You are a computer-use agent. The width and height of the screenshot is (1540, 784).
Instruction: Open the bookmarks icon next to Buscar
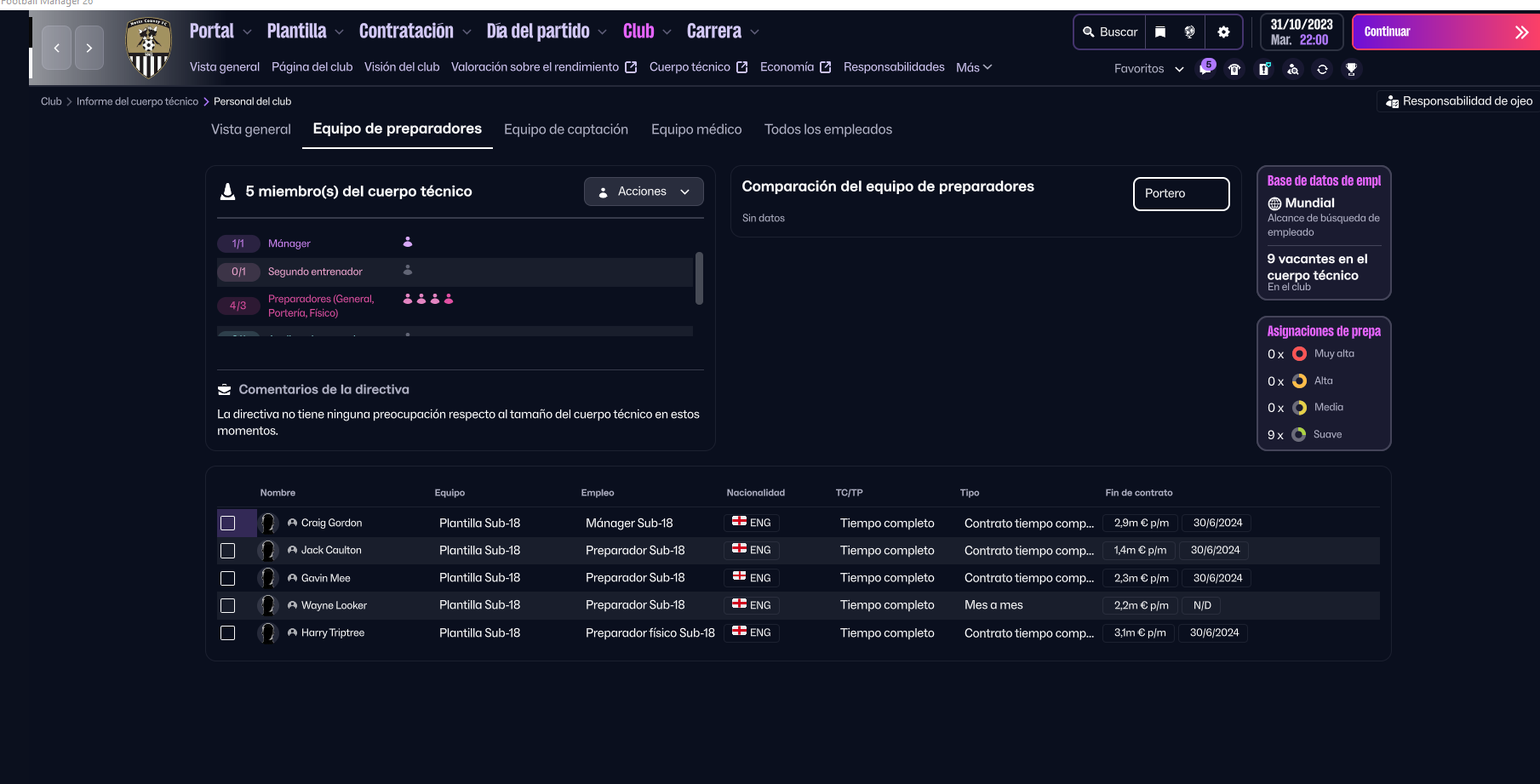pyautogui.click(x=1160, y=31)
